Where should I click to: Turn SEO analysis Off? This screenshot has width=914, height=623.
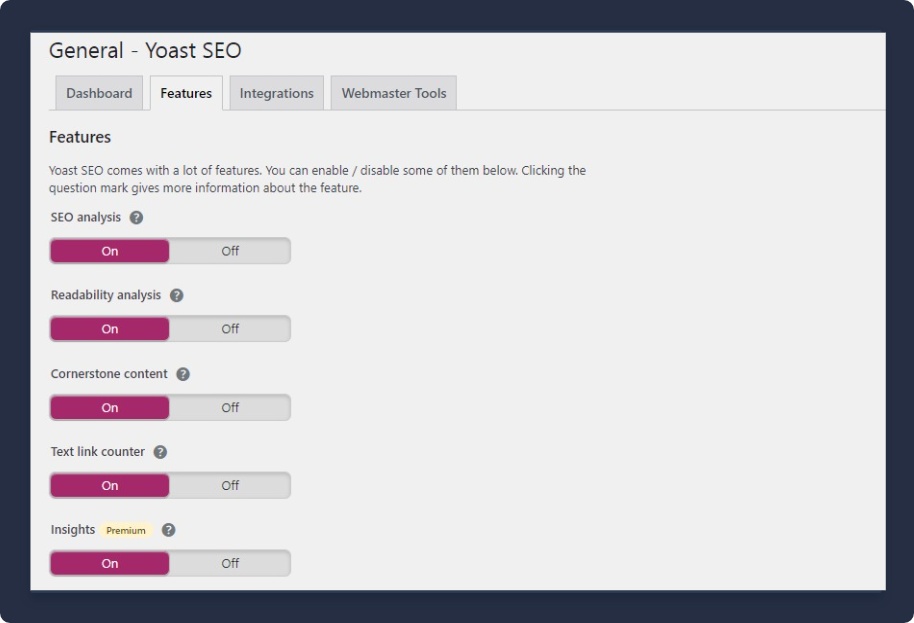point(230,251)
